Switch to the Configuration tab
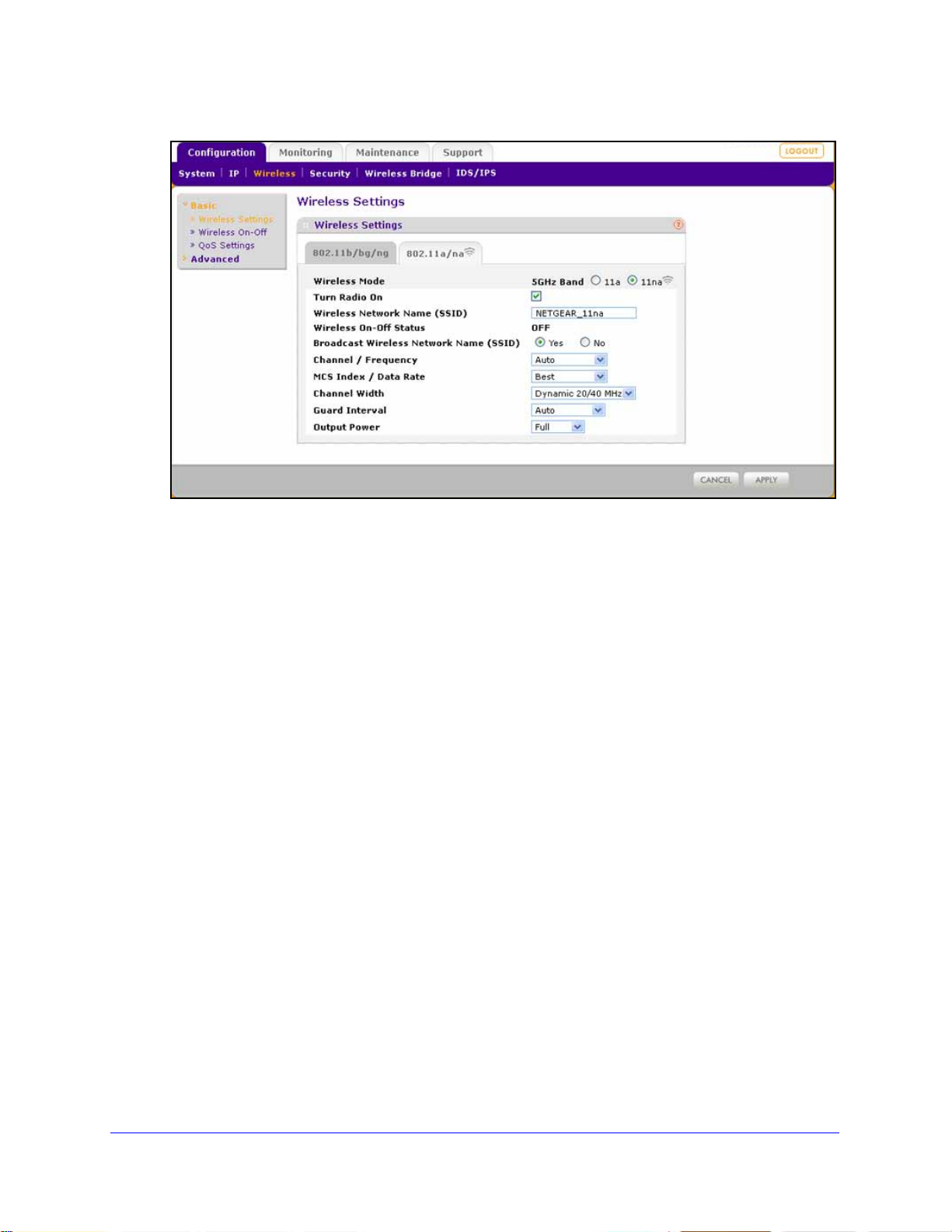 click(x=221, y=152)
